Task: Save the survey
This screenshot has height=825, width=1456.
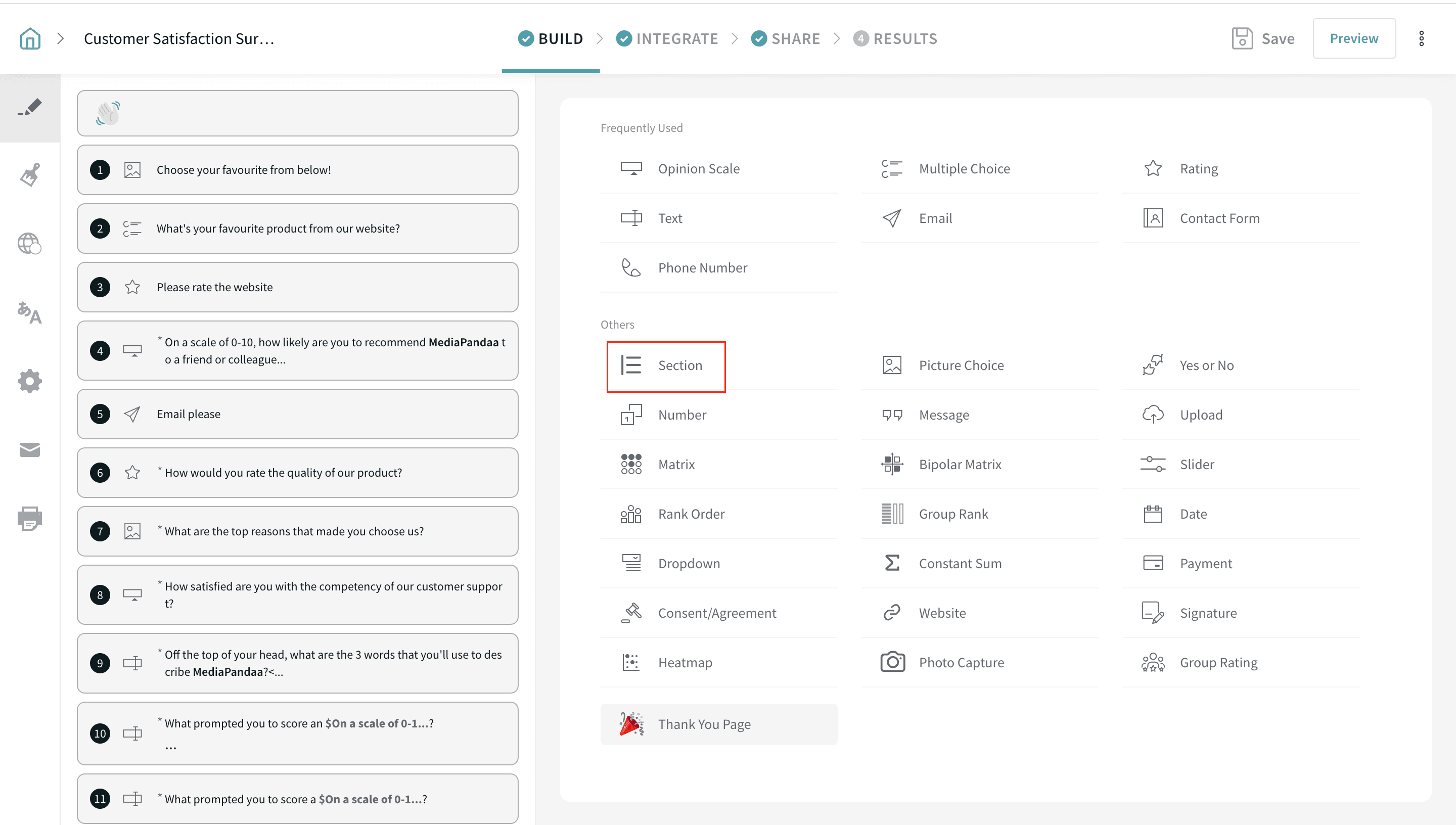Action: click(1263, 38)
